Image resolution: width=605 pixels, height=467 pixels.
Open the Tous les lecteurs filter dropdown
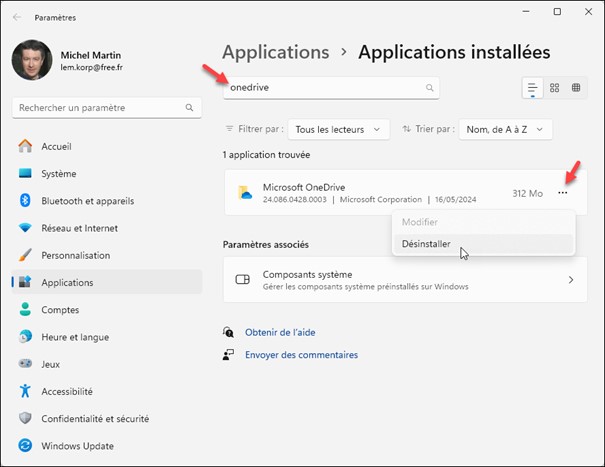pos(340,129)
